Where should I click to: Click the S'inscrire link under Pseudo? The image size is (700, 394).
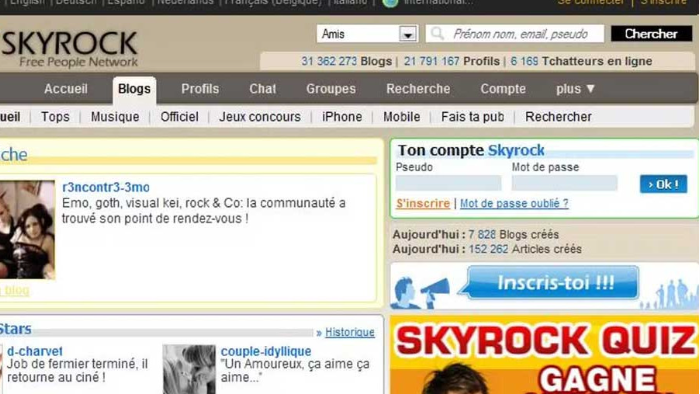[x=423, y=203]
